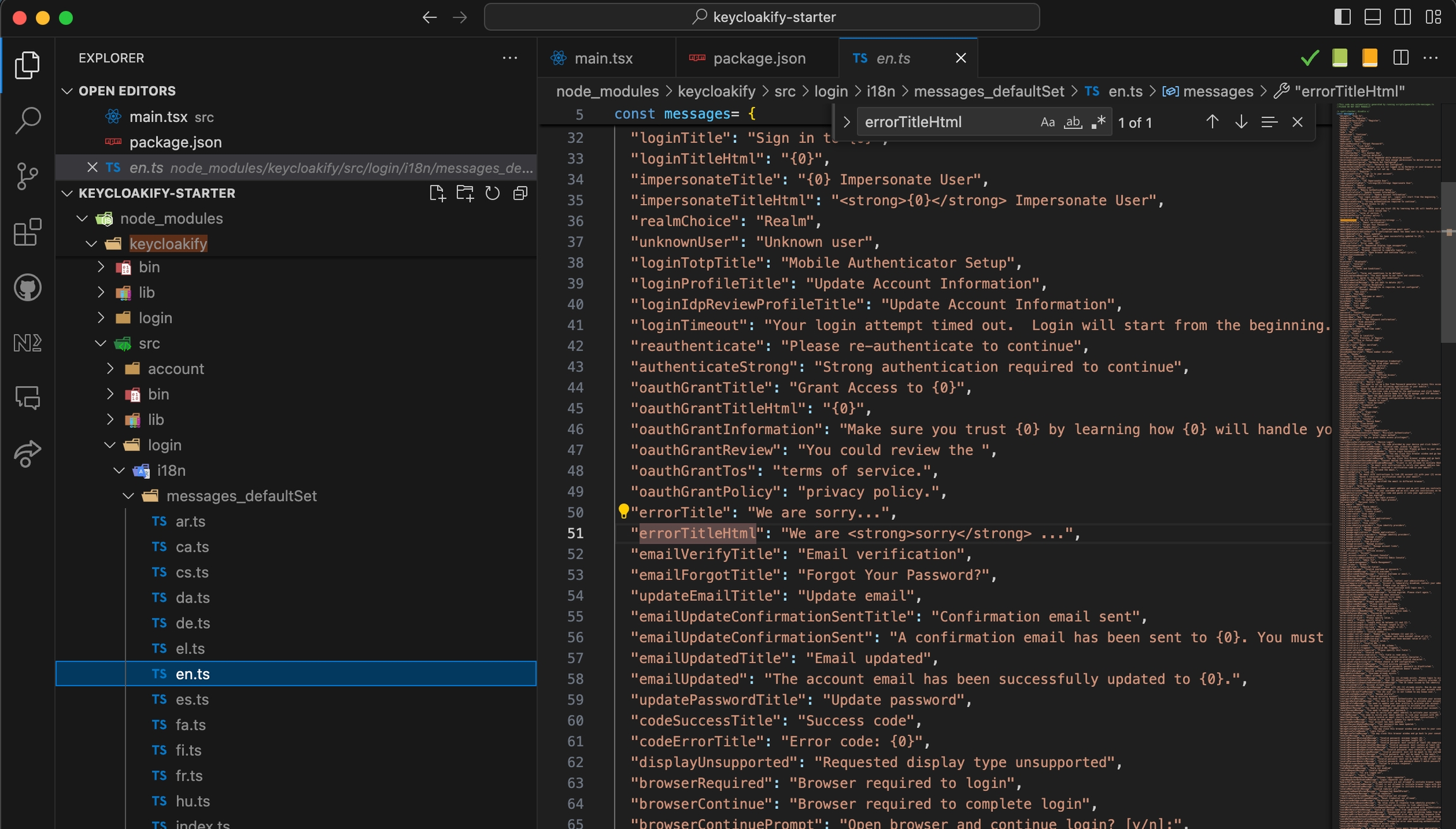Open the Source Control view
The width and height of the screenshot is (1456, 829).
point(27,176)
